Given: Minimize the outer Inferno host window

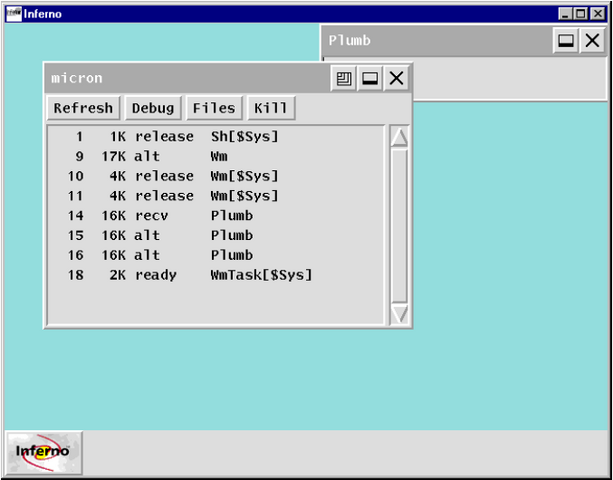Looking at the screenshot, I should tap(565, 14).
